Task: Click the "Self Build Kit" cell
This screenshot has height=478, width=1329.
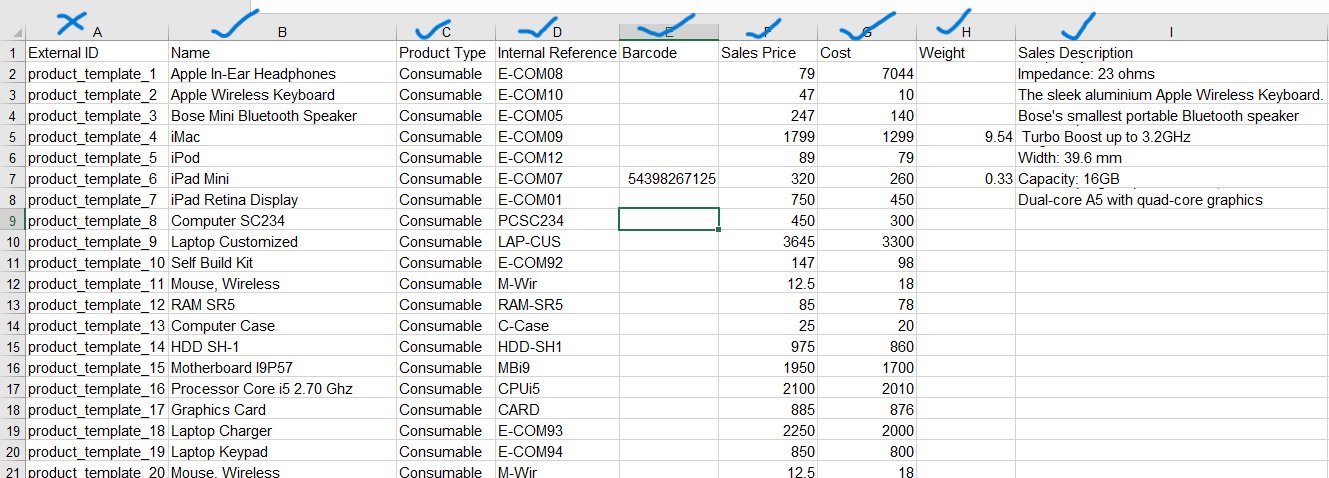Action: coord(282,263)
